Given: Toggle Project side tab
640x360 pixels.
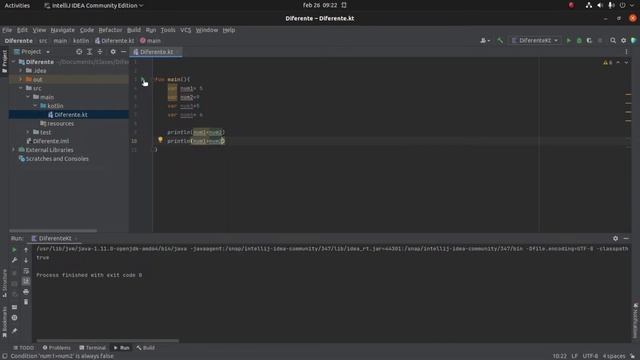Looking at the screenshot, I should pyautogui.click(x=4, y=62).
